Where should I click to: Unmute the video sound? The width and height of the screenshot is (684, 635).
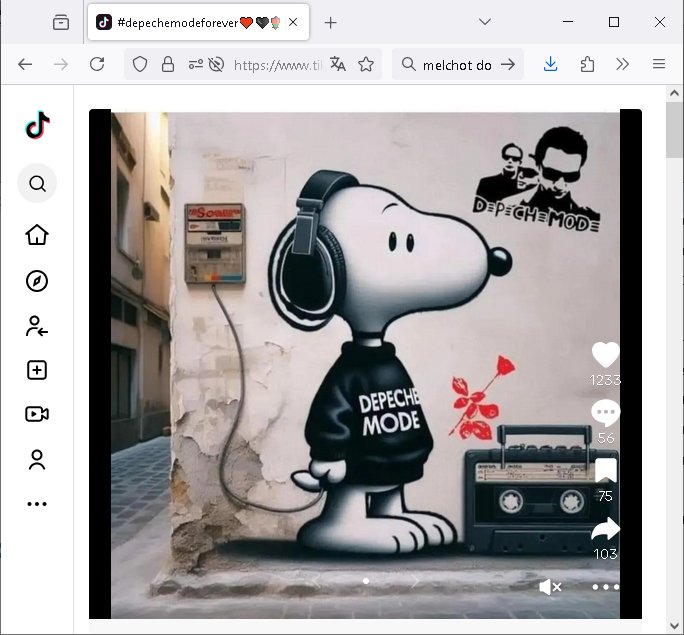pos(550,587)
